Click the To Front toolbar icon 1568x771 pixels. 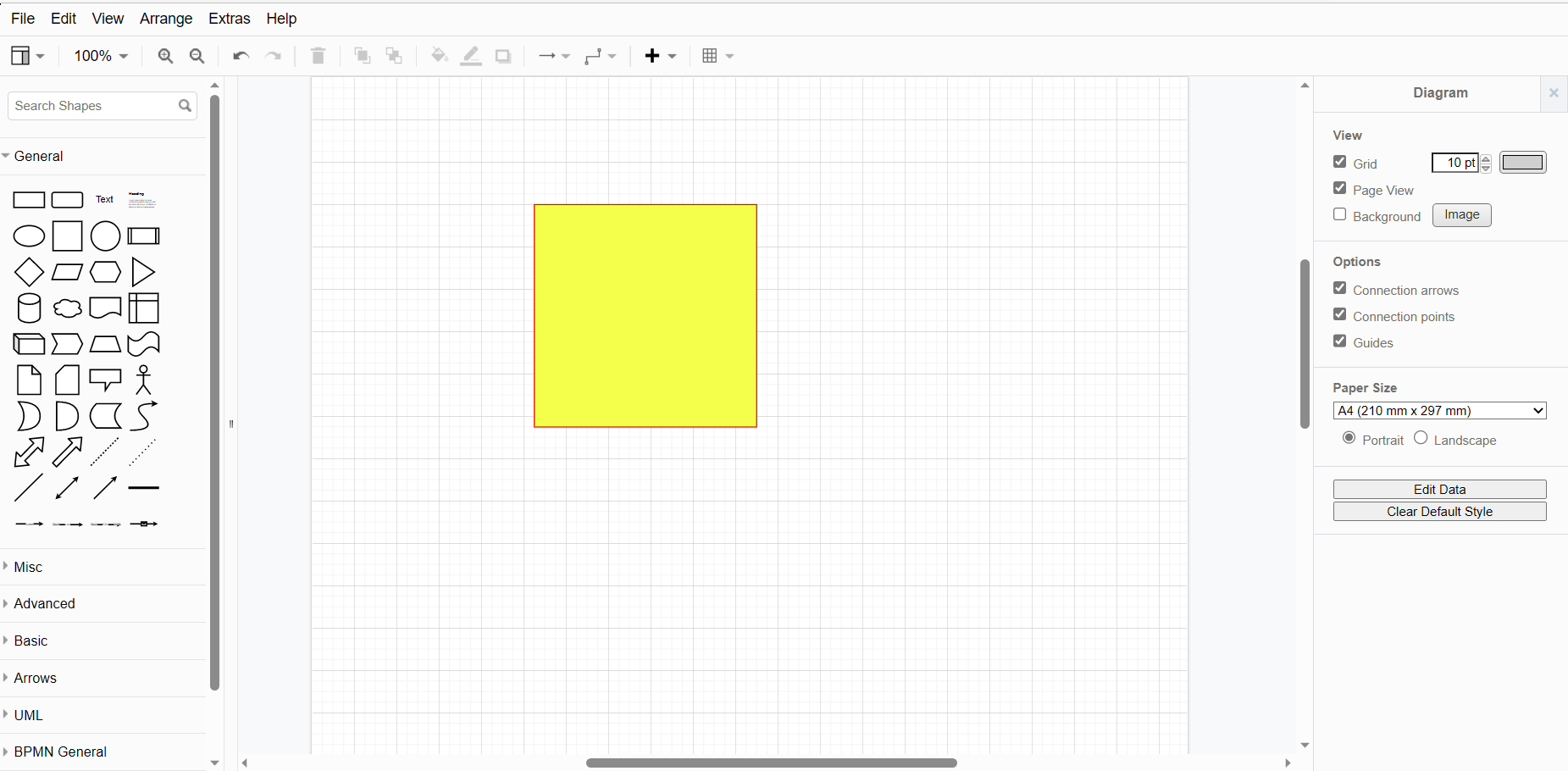coord(362,55)
